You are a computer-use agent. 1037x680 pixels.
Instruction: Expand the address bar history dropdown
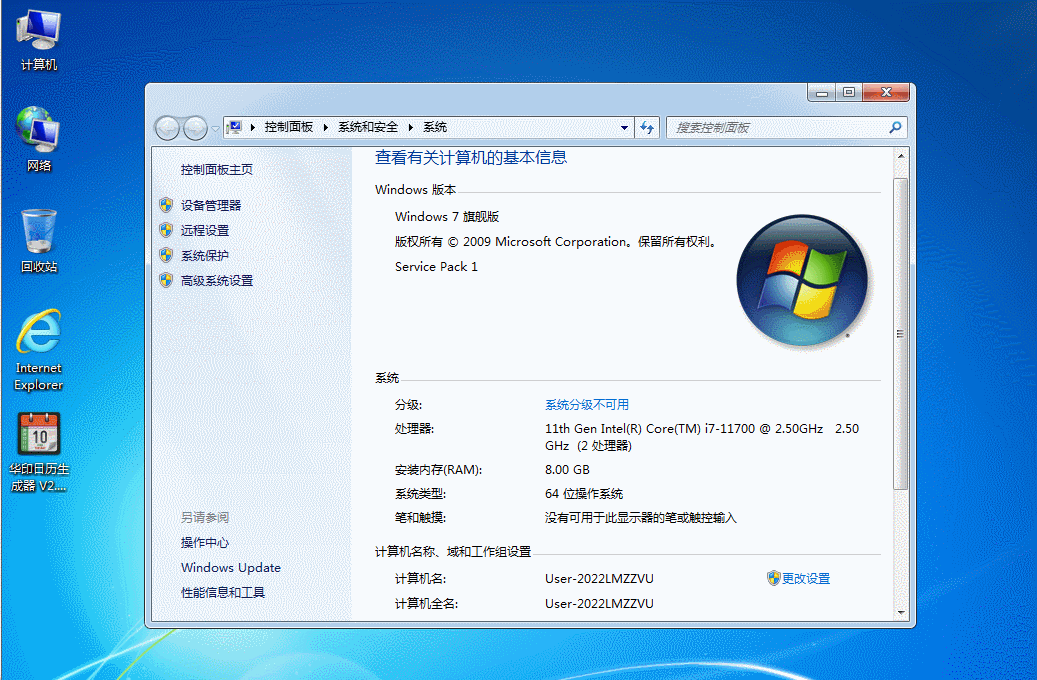[625, 128]
